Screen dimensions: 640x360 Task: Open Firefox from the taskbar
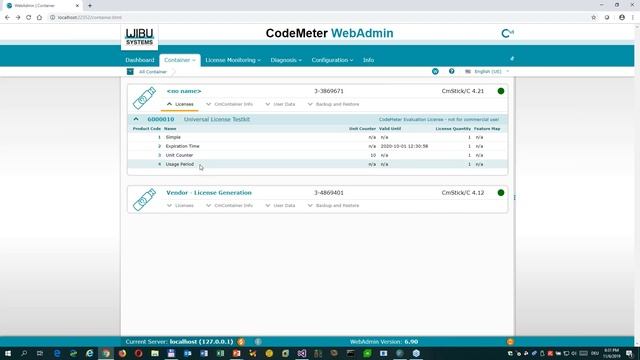122,353
